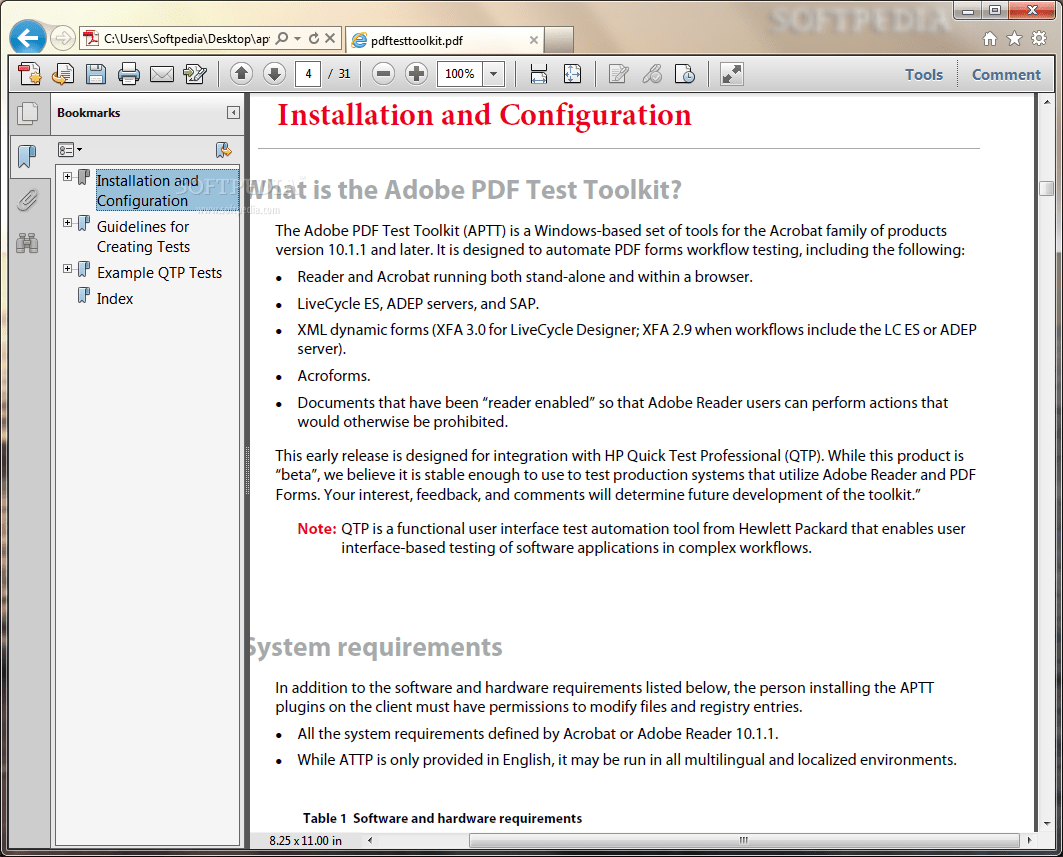The width and height of the screenshot is (1063, 857).
Task: Open the Attachments panel paperclip icon
Action: tap(28, 199)
